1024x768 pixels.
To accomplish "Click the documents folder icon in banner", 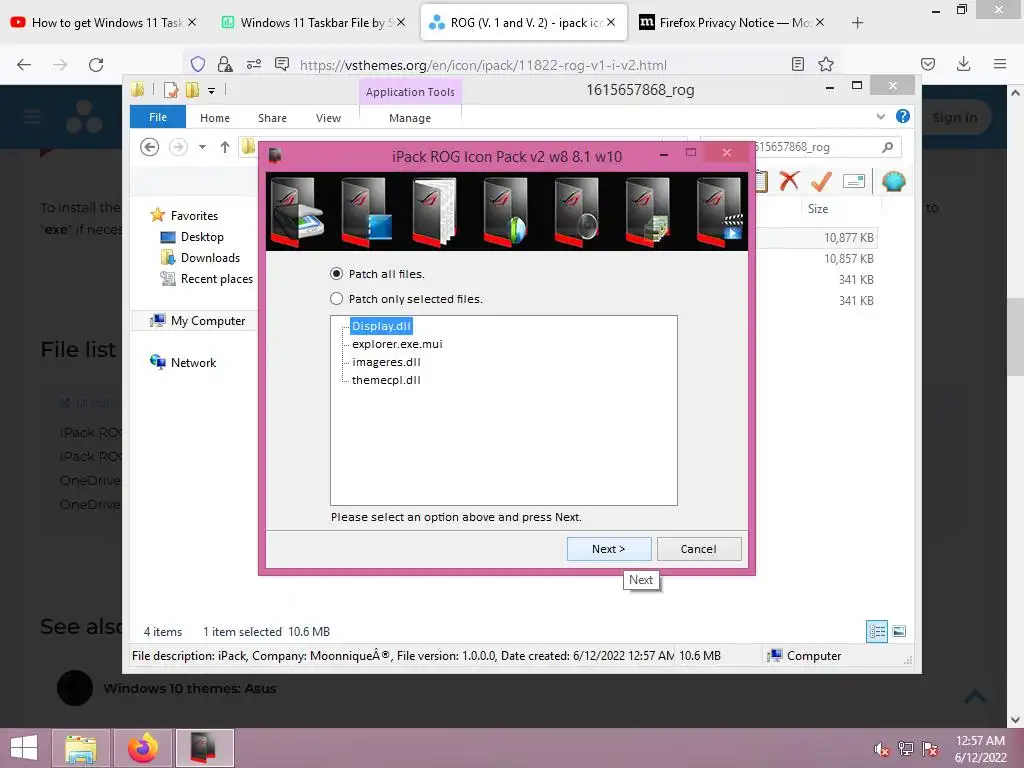I will pos(436,212).
